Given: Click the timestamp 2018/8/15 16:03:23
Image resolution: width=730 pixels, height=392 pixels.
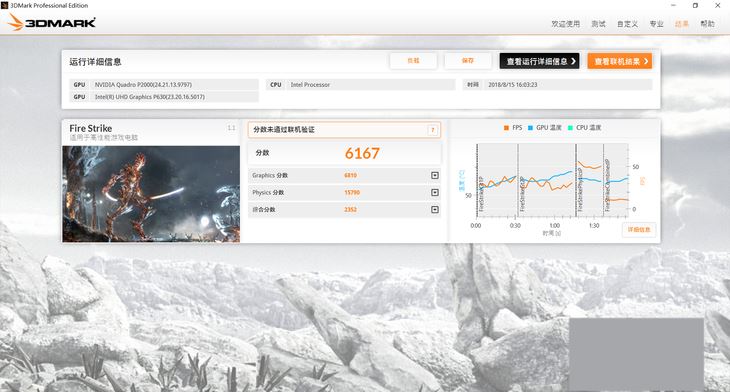Looking at the screenshot, I should pyautogui.click(x=513, y=85).
